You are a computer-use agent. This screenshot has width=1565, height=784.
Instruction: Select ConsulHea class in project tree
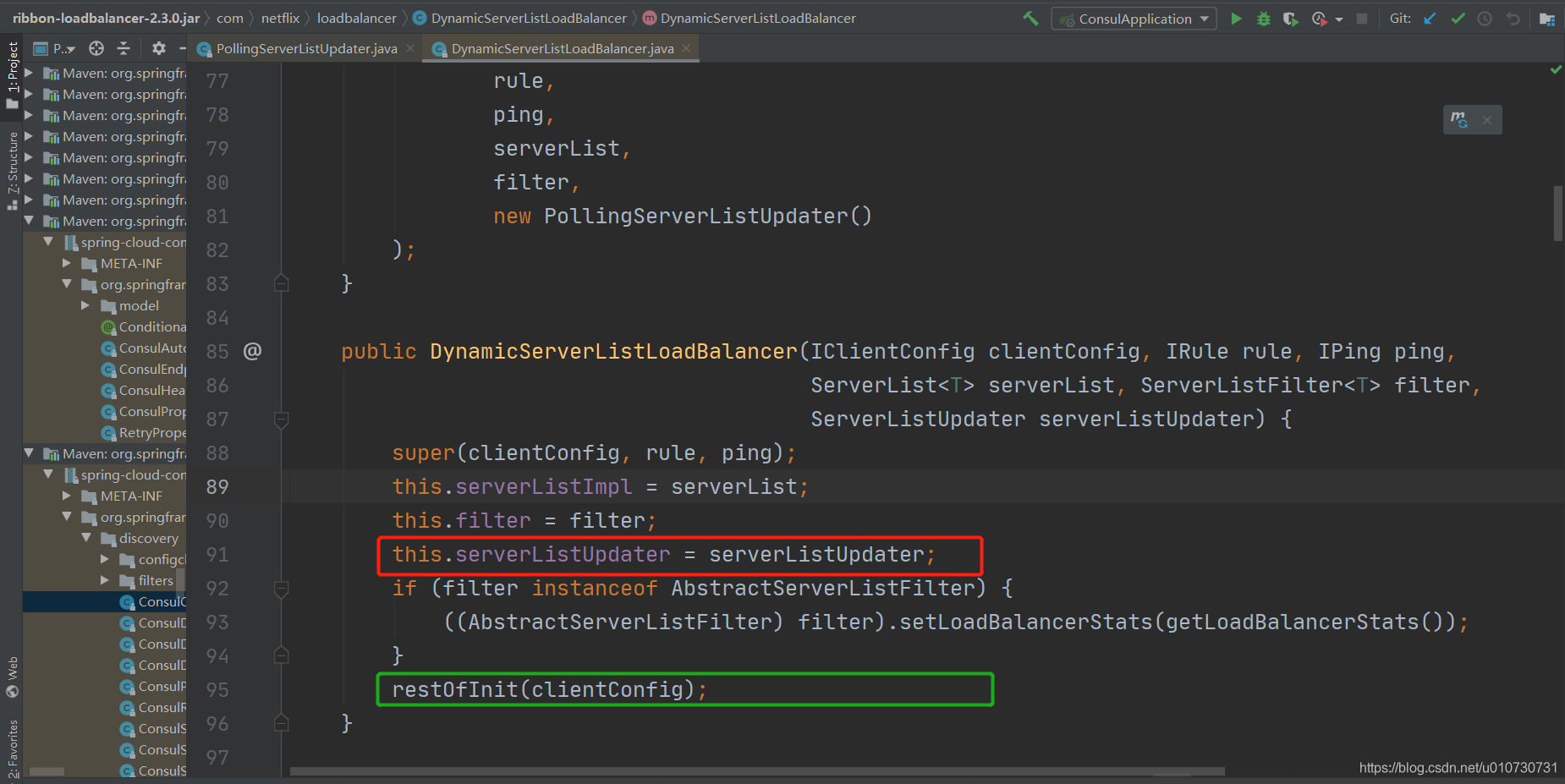tap(143, 390)
